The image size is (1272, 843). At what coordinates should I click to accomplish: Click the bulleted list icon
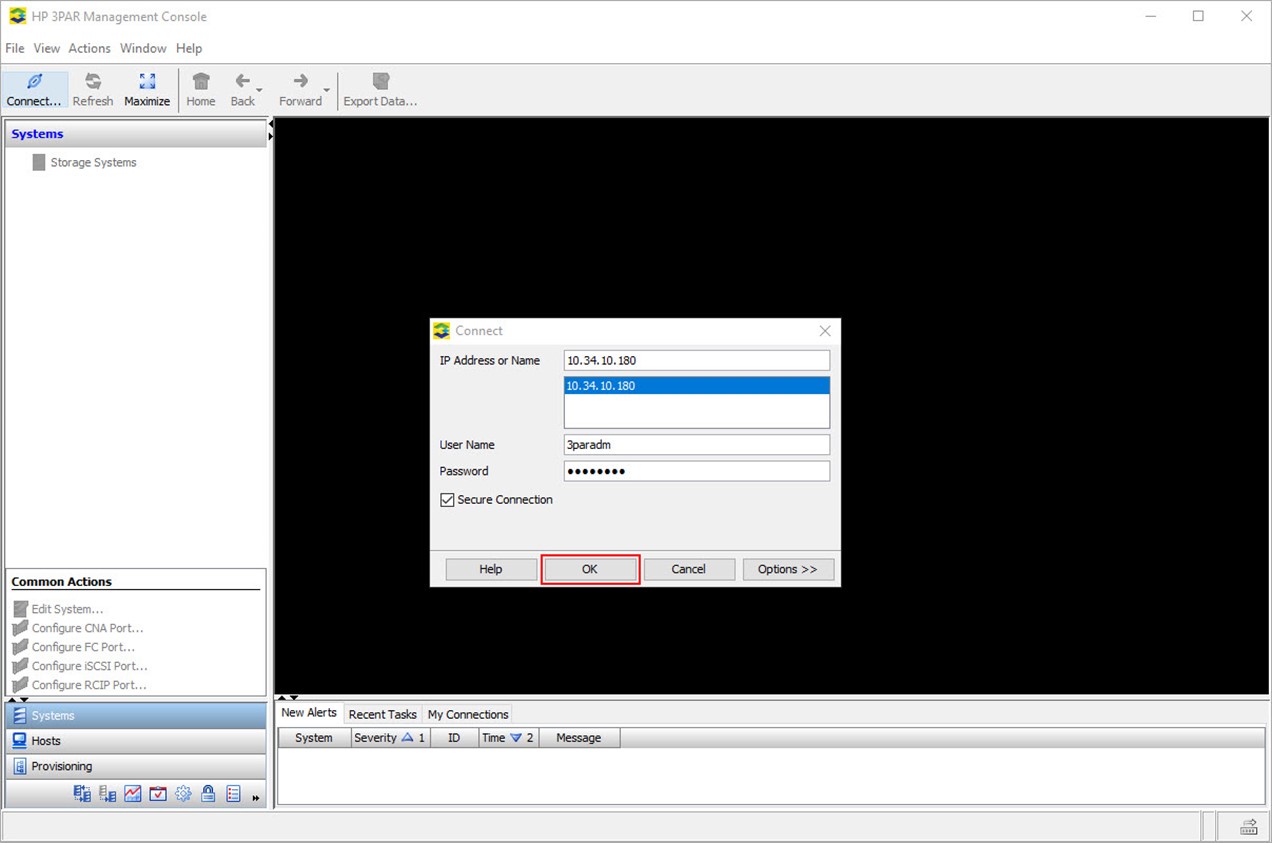(x=234, y=794)
